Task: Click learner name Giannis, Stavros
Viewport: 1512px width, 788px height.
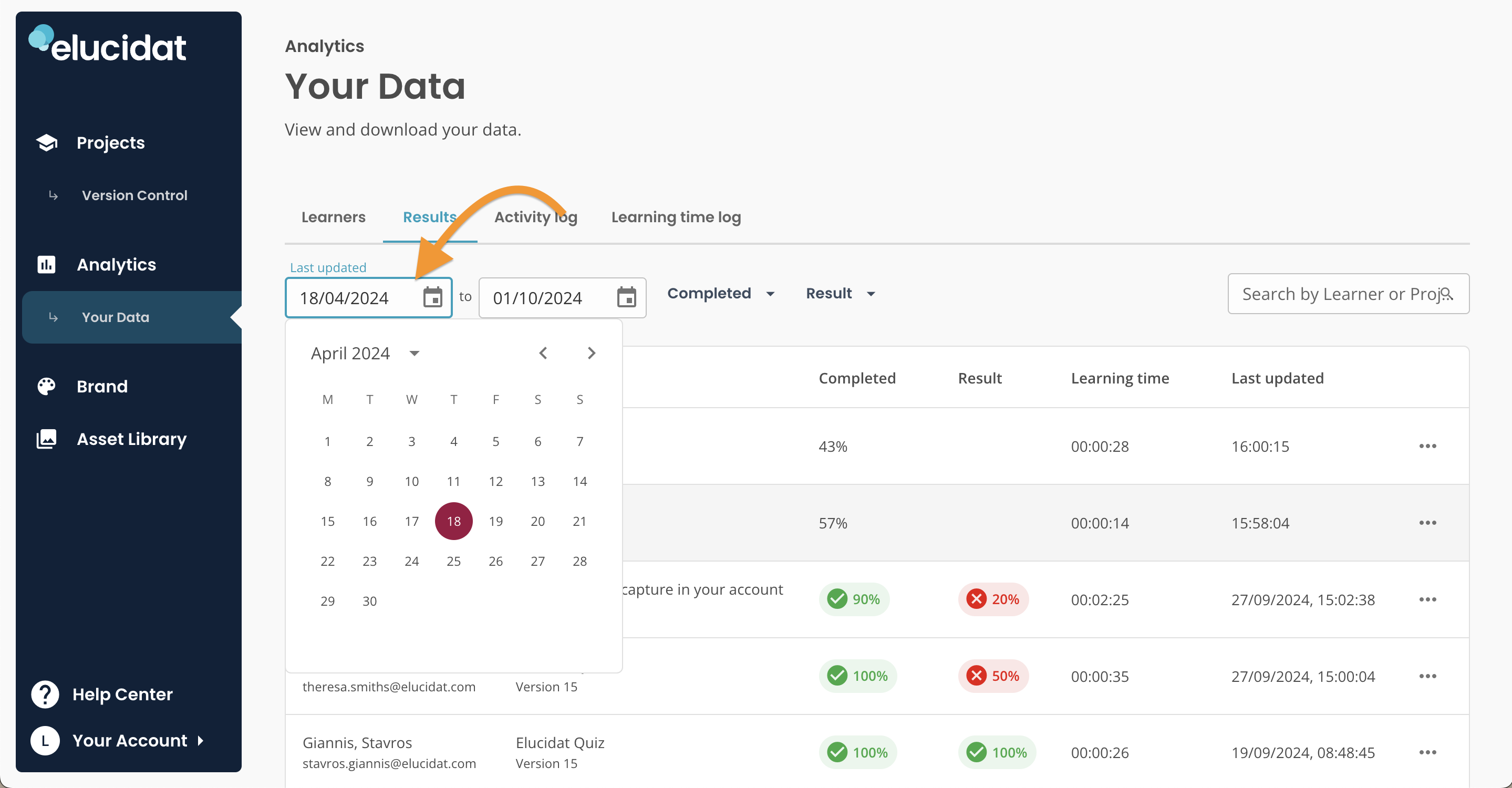Action: (357, 743)
